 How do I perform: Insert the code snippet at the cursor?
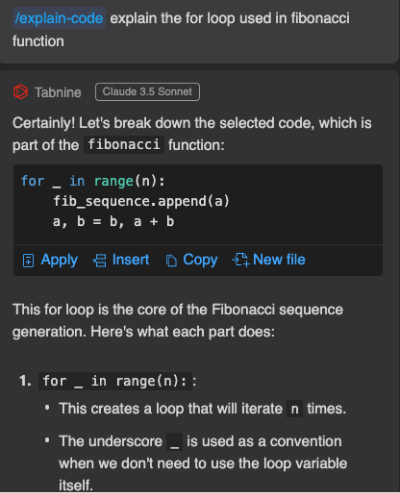121,260
